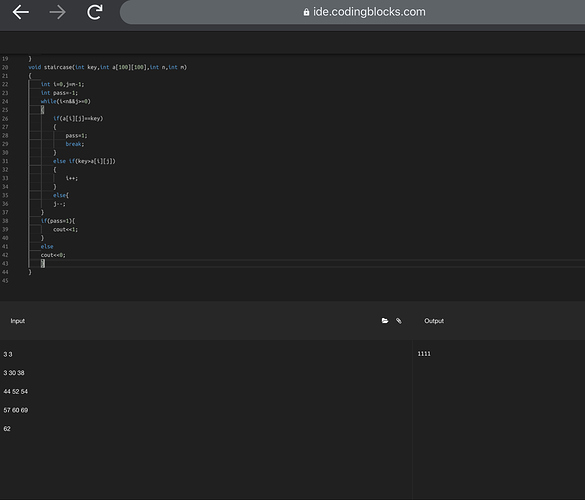Click the input line '3 3'
The image size is (585, 500).
point(8,354)
